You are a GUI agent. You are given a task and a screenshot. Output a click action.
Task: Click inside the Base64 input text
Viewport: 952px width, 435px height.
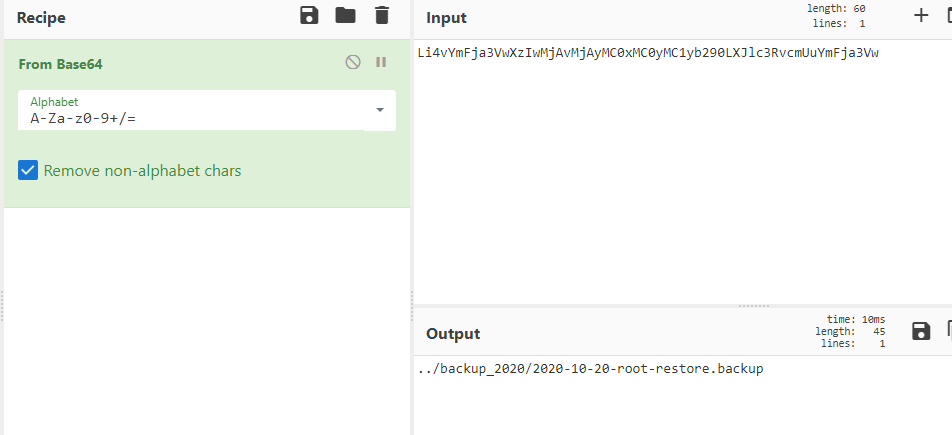(x=648, y=53)
